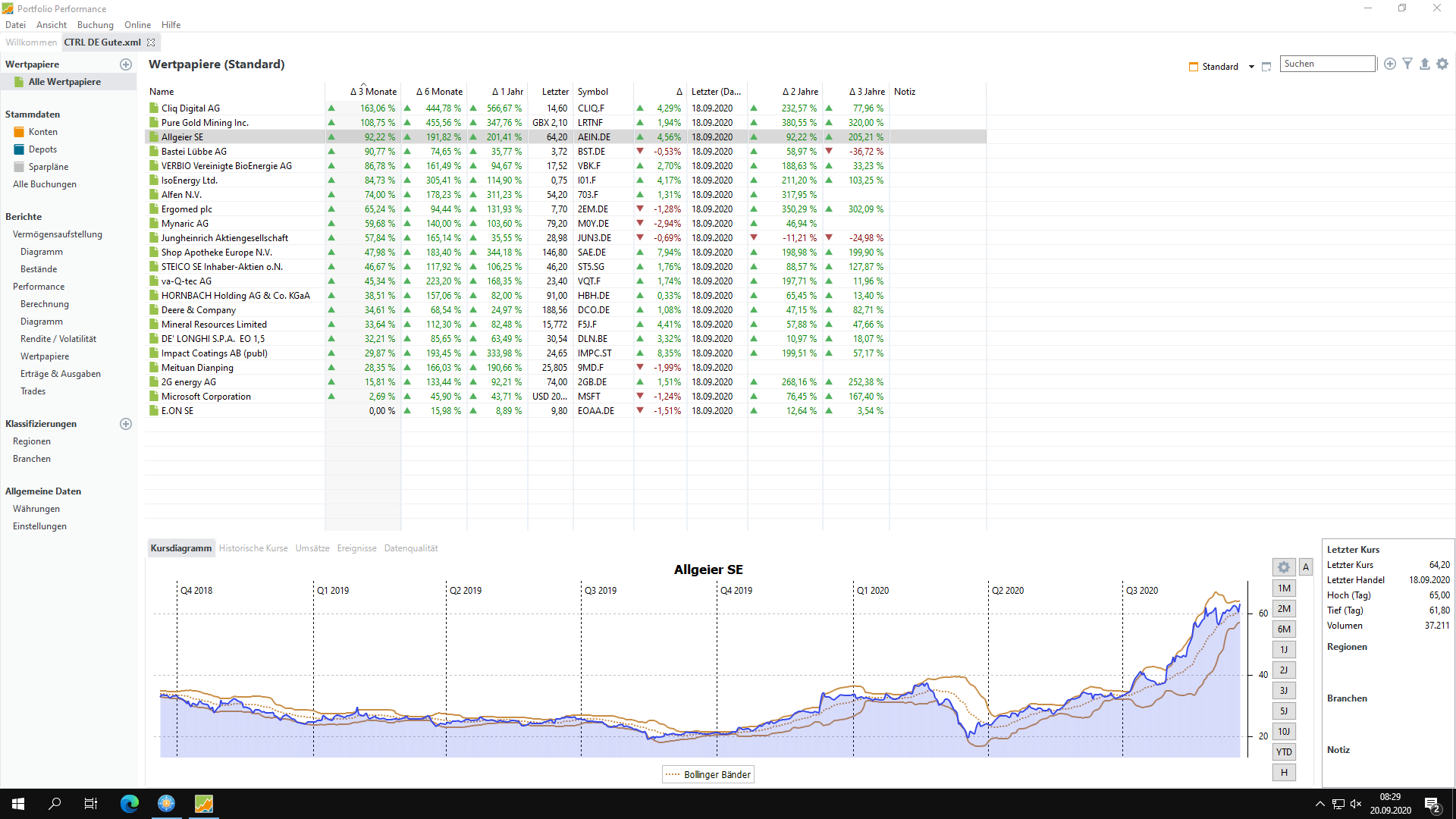The width and height of the screenshot is (1456, 819).
Task: Open the Ansicht menu
Action: click(52, 25)
